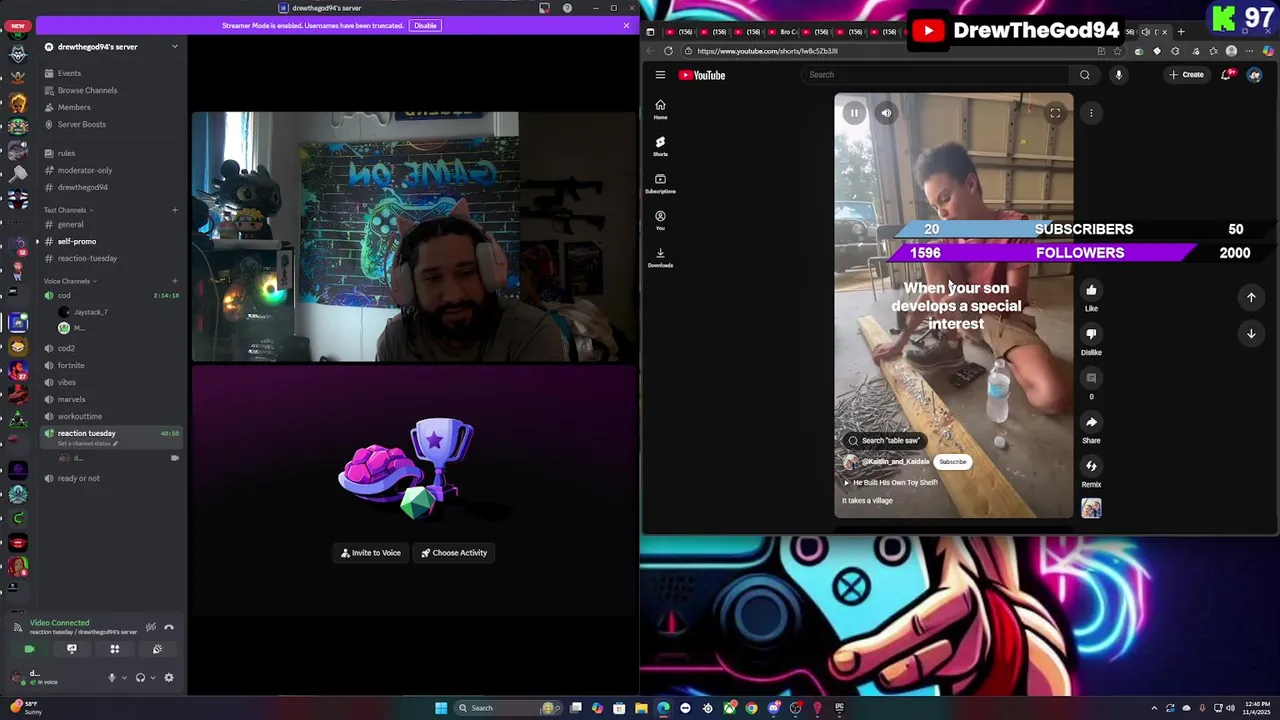Screen dimensions: 1280x720
Task: Open Members list in Discord
Action: (x=74, y=107)
